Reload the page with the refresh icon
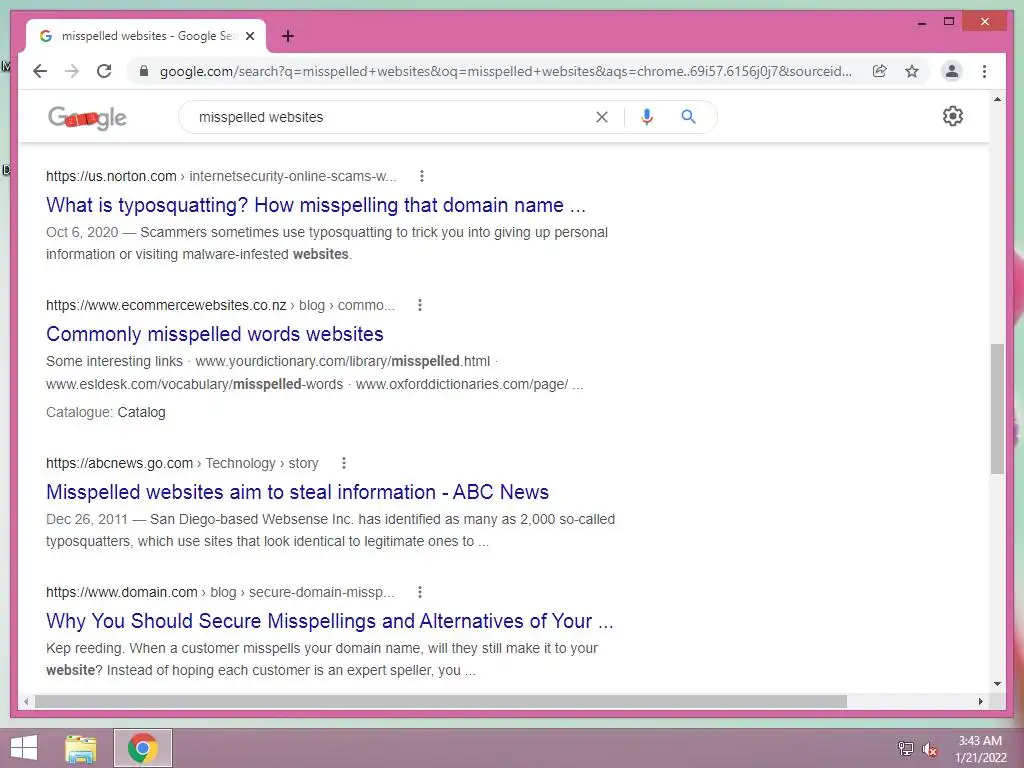This screenshot has width=1024, height=768. [104, 71]
